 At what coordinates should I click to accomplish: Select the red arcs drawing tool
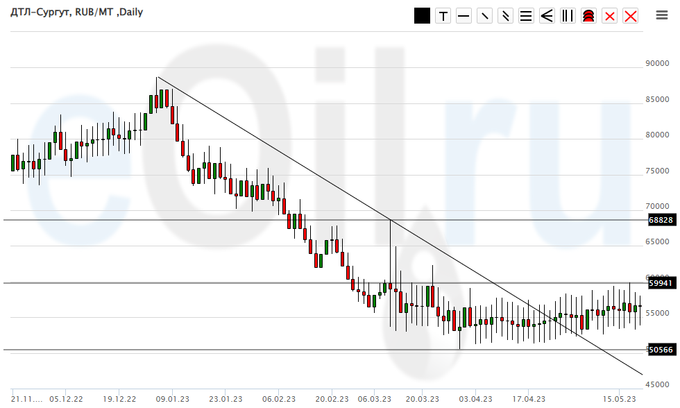coord(589,16)
